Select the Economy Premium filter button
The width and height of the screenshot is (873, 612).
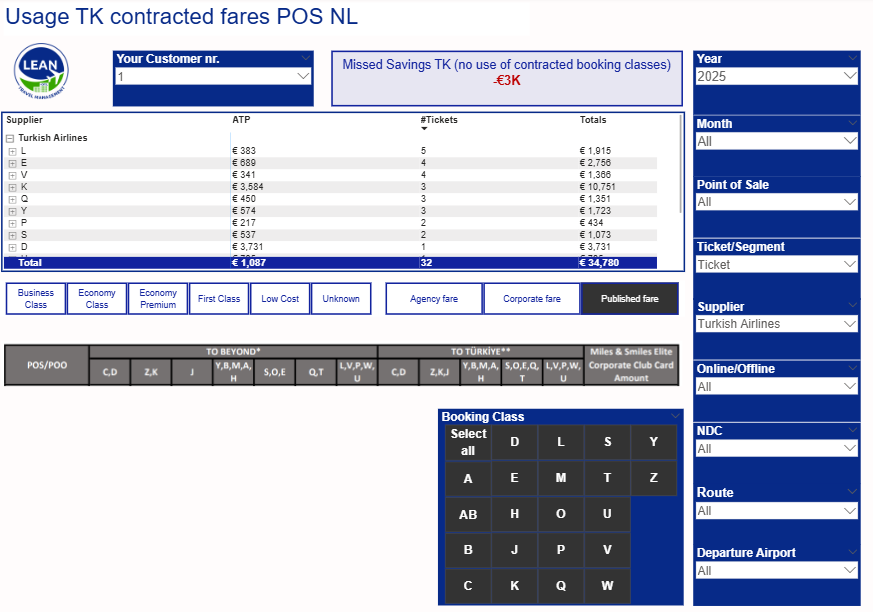point(158,298)
